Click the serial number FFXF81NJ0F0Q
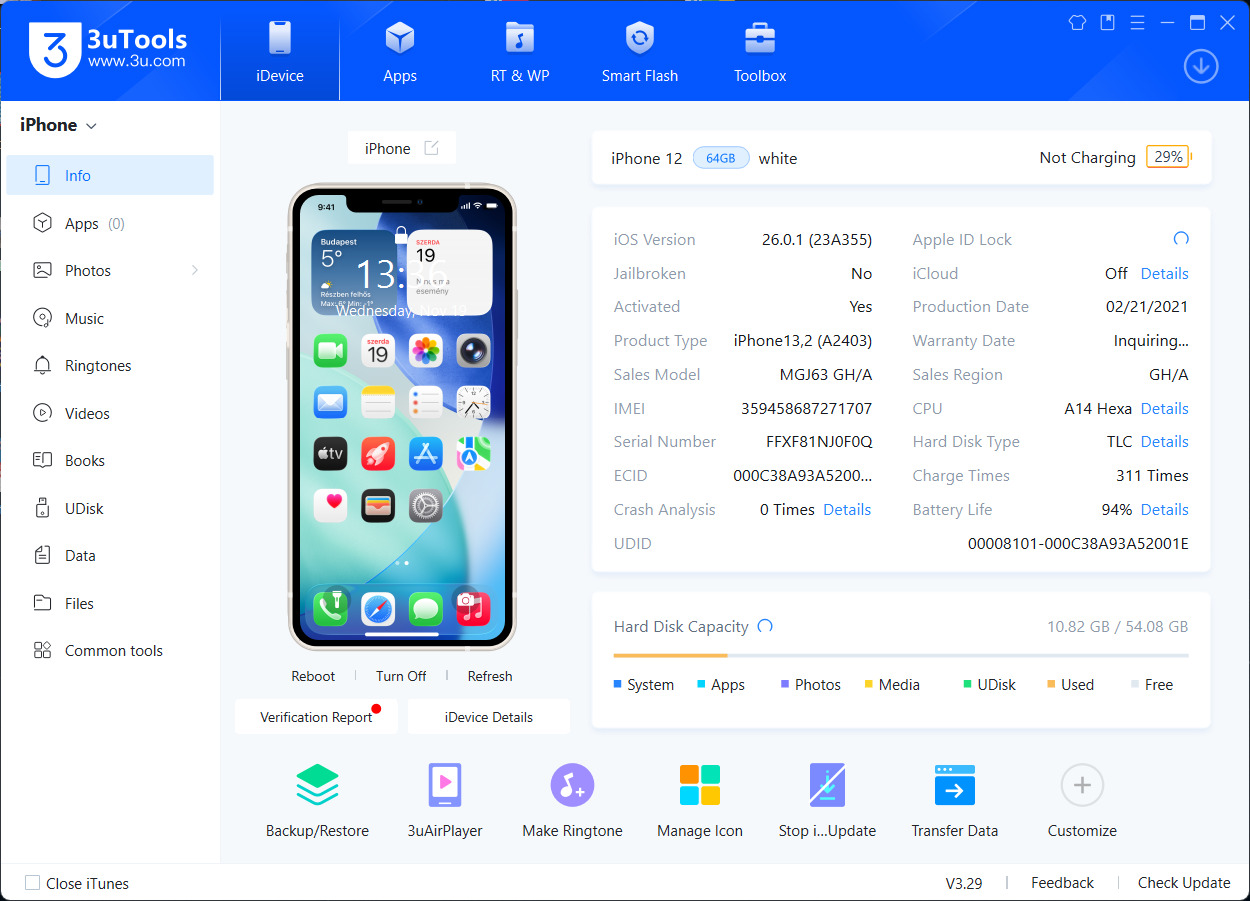The height and width of the screenshot is (901, 1250). point(819,441)
